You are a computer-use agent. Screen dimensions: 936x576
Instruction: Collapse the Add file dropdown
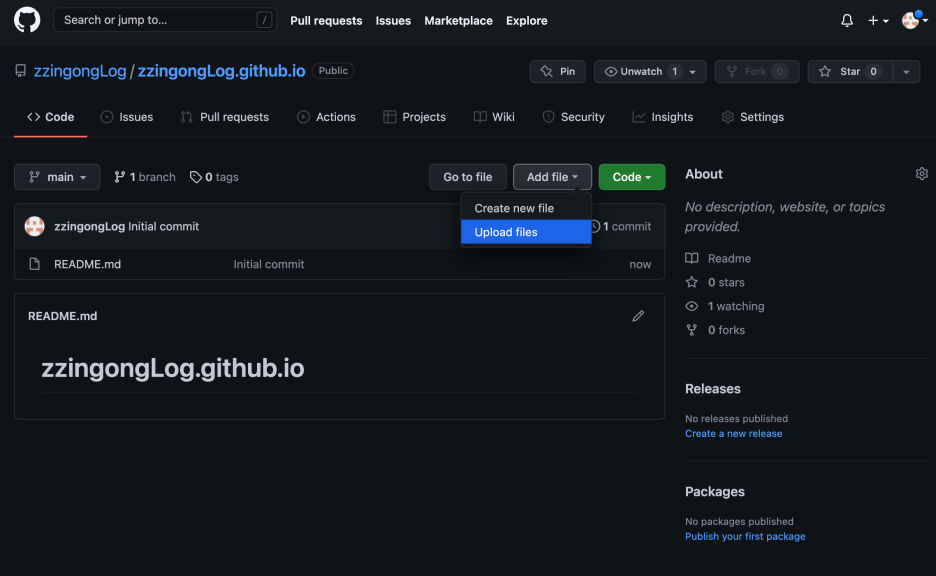552,177
